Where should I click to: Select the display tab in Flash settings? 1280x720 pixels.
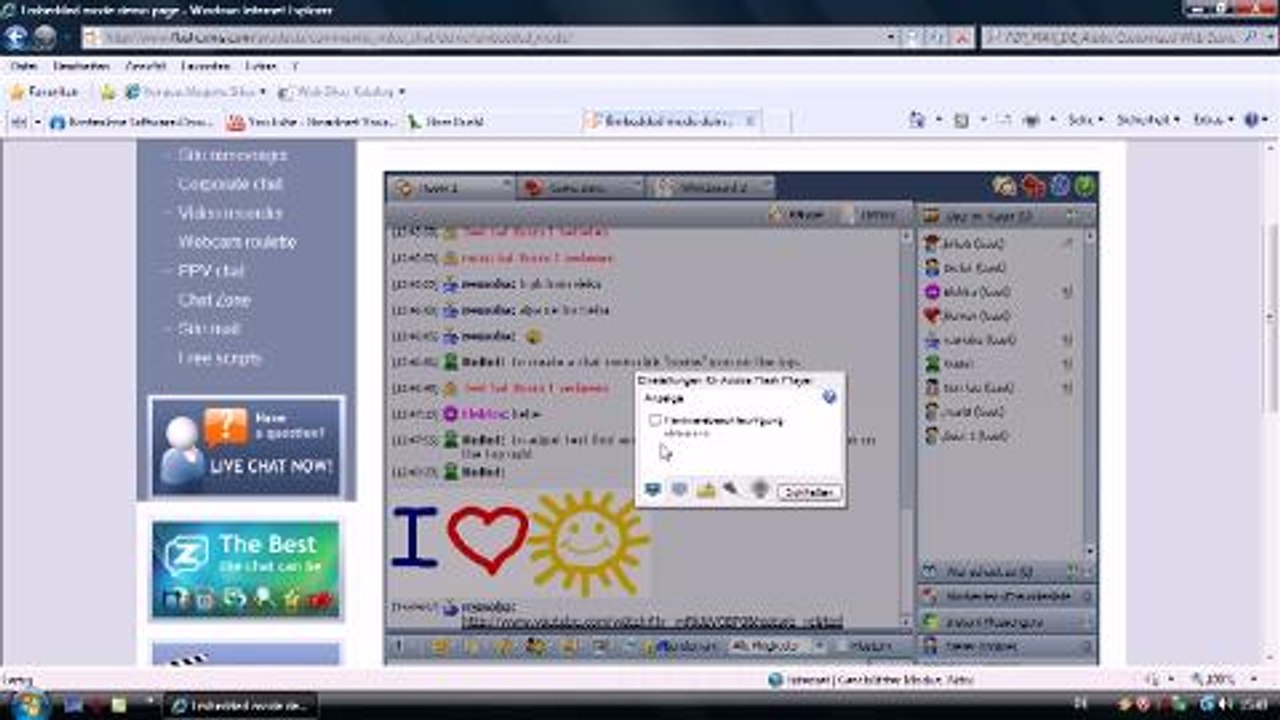(654, 490)
